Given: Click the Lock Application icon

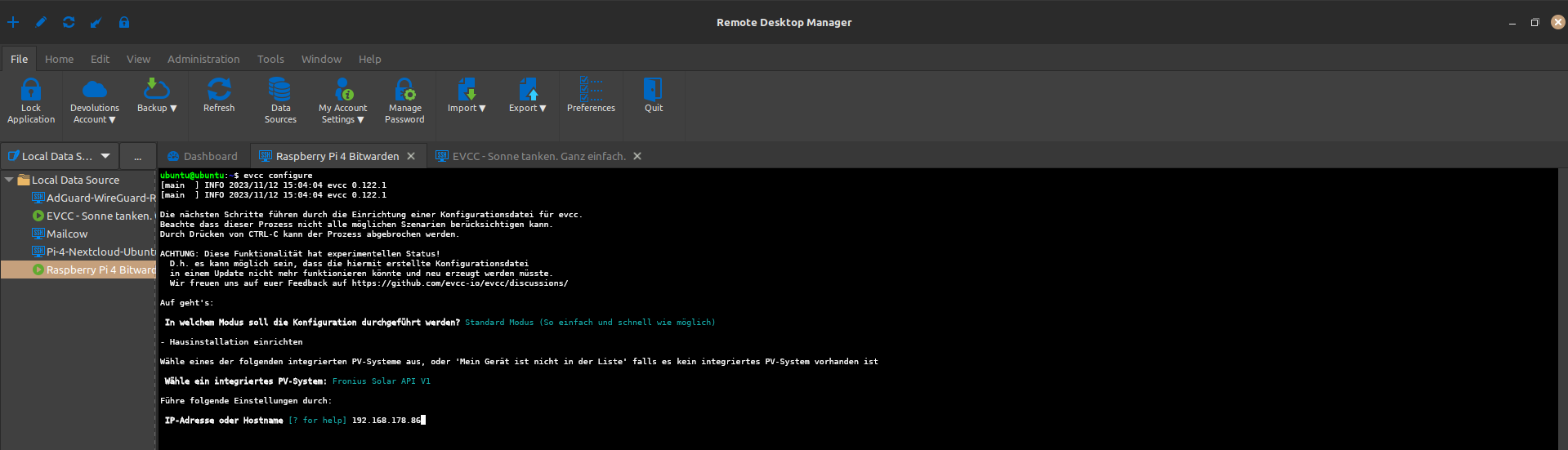Looking at the screenshot, I should [31, 90].
